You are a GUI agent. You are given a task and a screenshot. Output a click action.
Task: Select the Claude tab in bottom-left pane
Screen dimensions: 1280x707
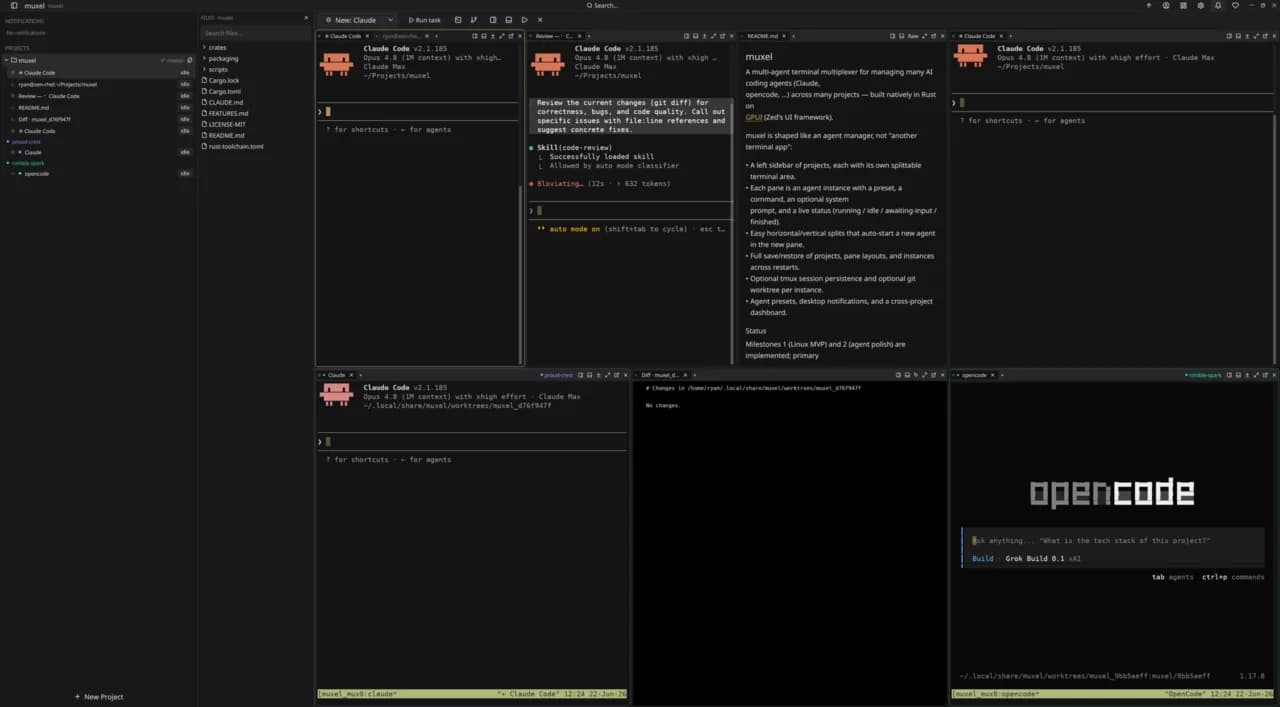point(337,375)
